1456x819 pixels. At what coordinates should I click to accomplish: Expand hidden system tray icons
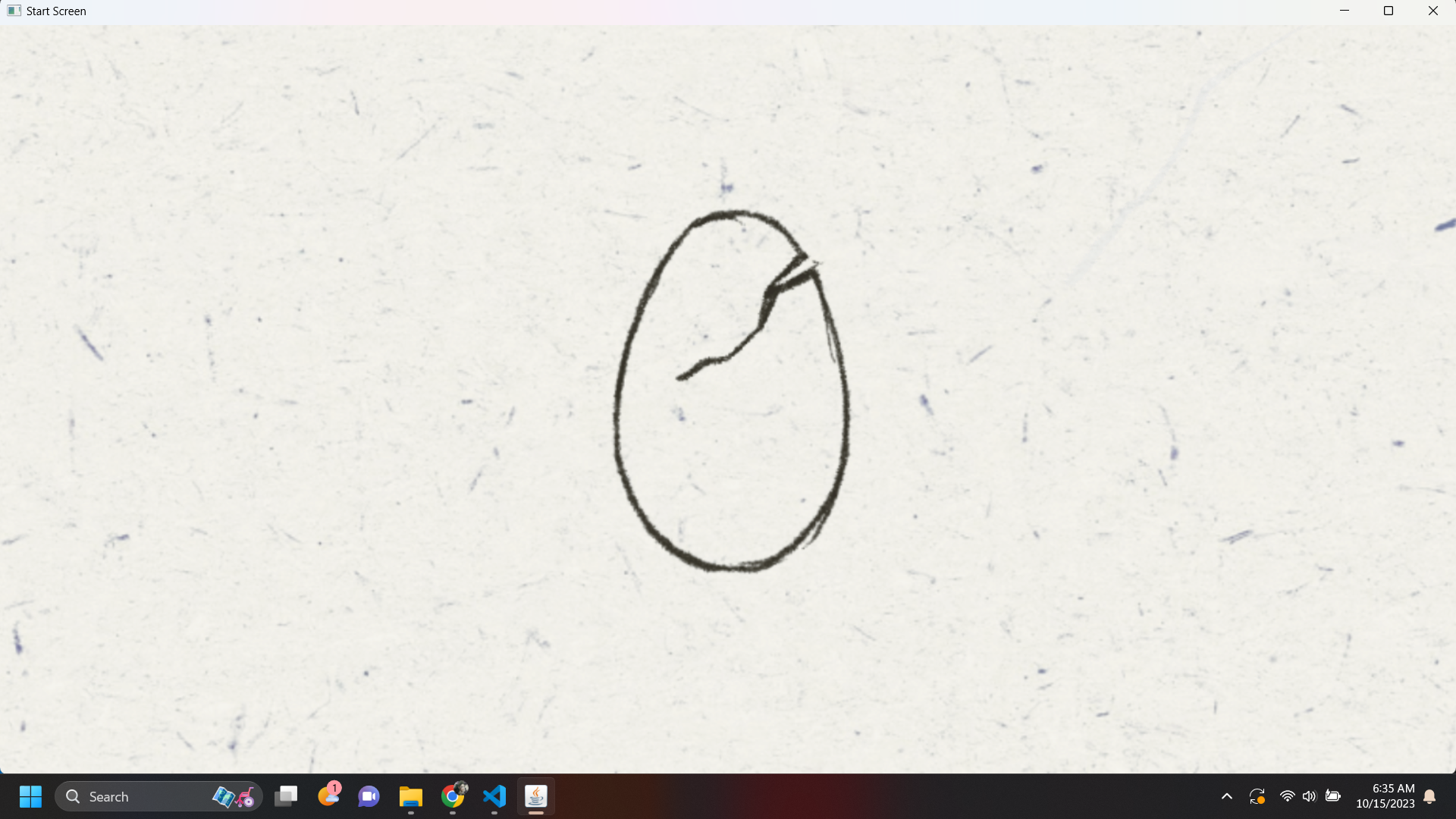(x=1227, y=796)
